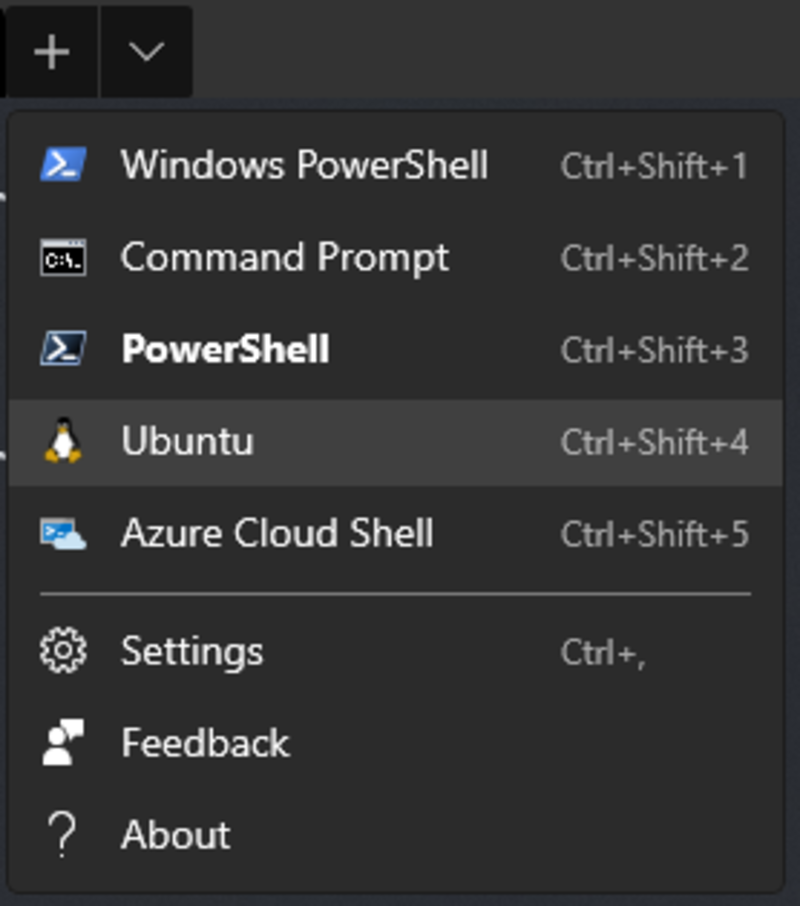The image size is (800, 906).
Task: Click the Azure Cloud Shell cloud icon
Action: click(x=63, y=533)
